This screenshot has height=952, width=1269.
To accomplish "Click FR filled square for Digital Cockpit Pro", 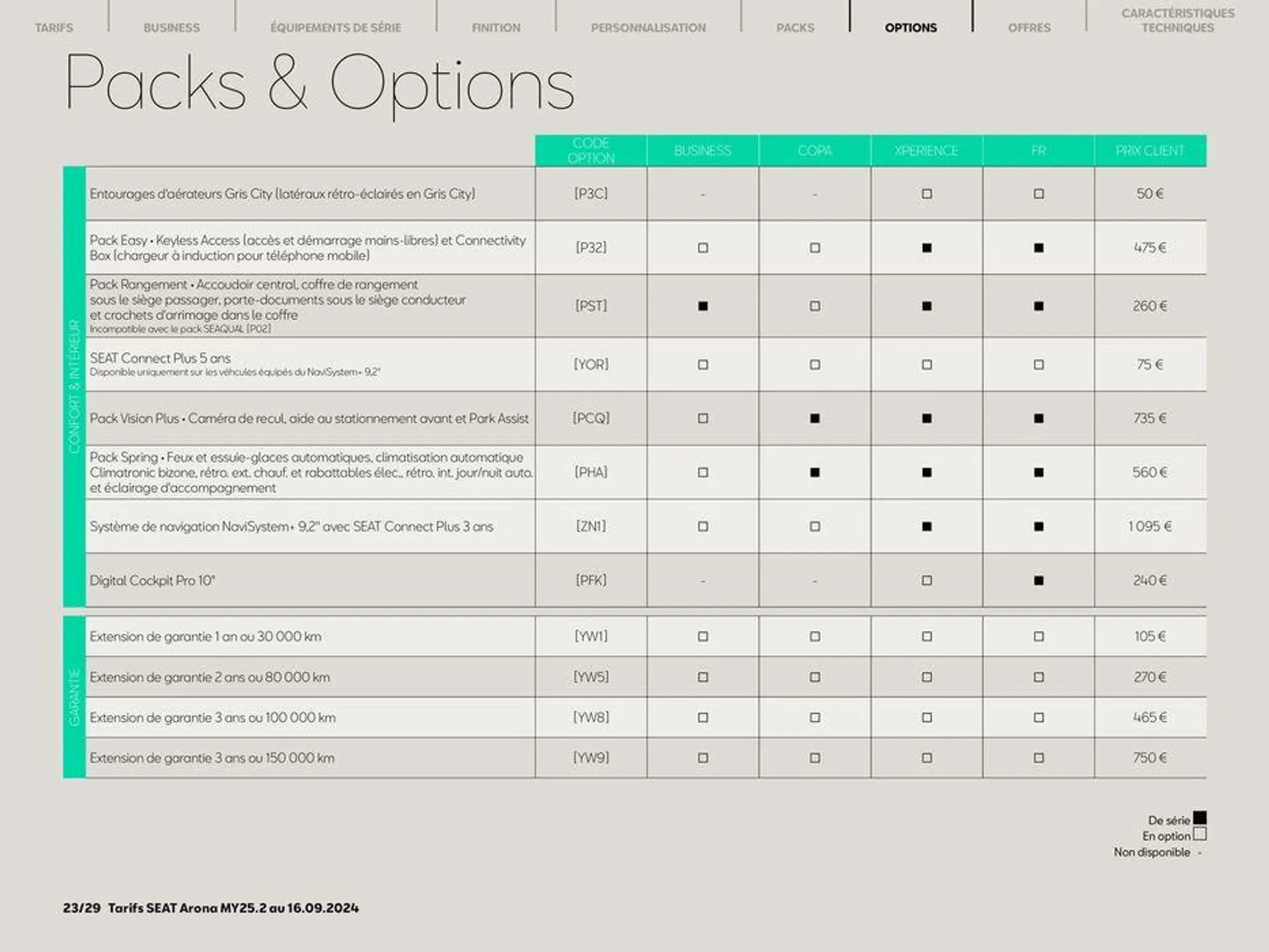I will click(x=1039, y=581).
